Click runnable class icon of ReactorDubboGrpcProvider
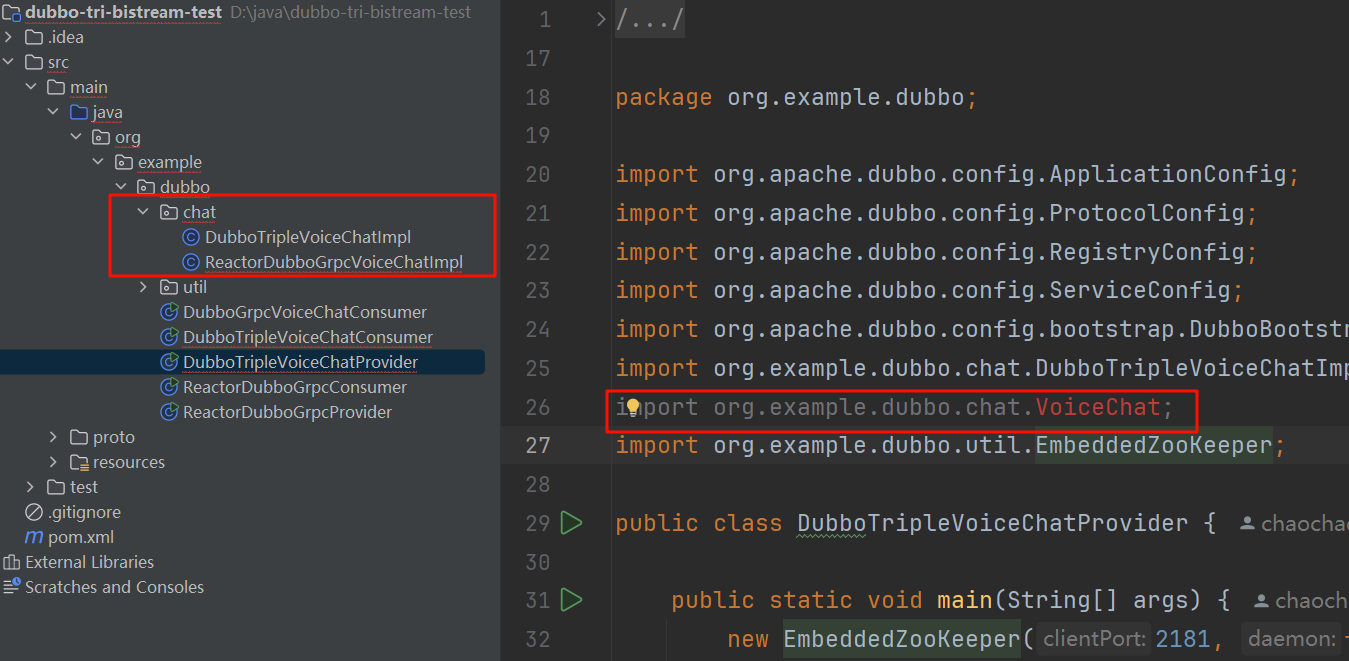 pos(169,413)
